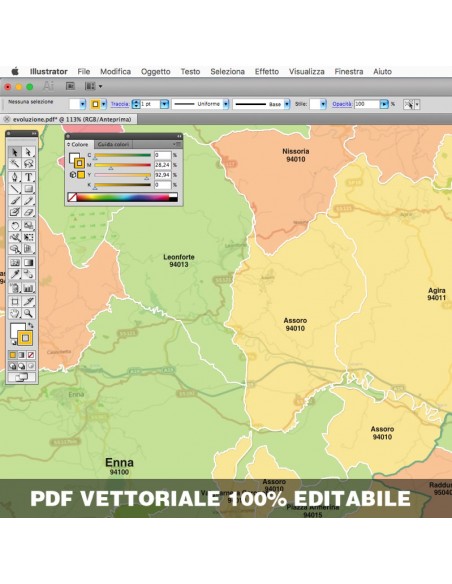The image size is (452, 584).
Task: Select the Slice tool
Action: coord(28,301)
